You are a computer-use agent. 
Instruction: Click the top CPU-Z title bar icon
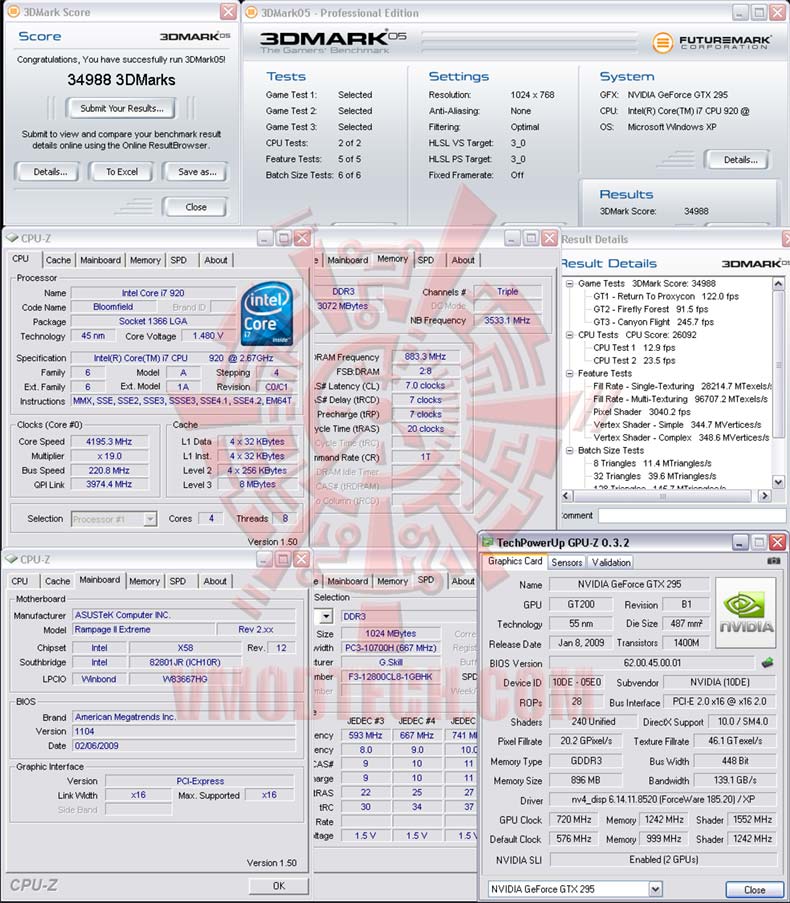click(12, 238)
